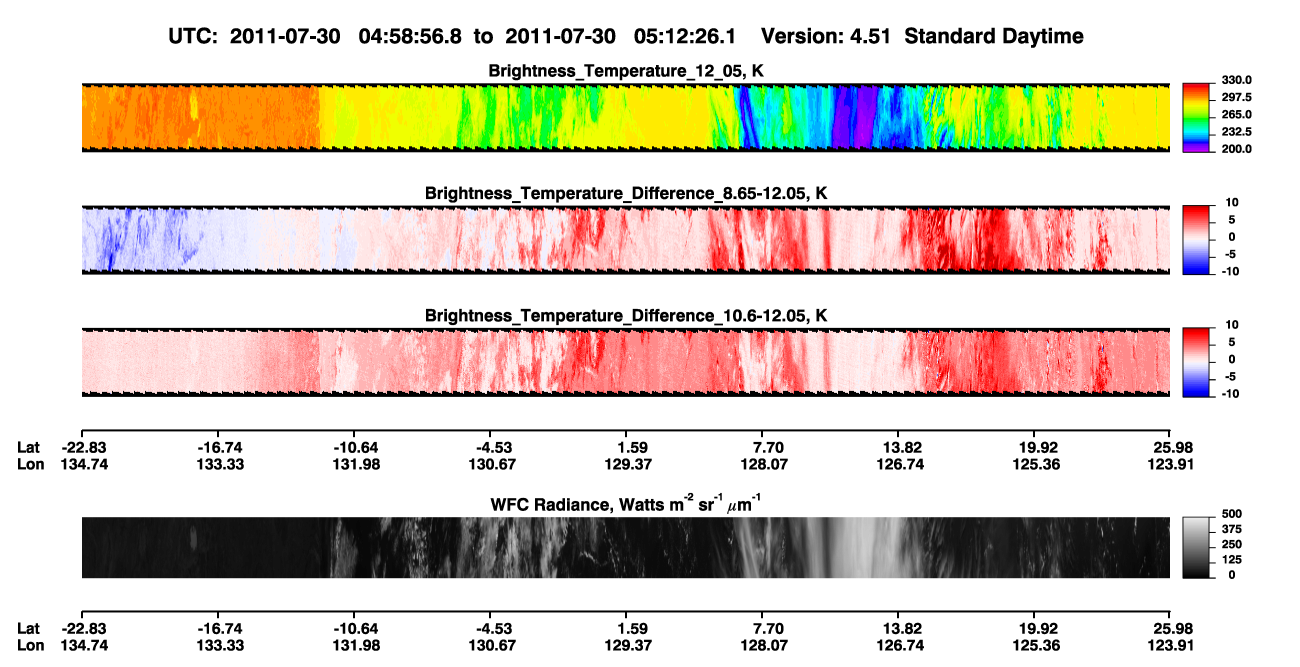Click the WFC Radiance panel title
Viewport: 1300px width, 667px height.
click(x=626, y=503)
